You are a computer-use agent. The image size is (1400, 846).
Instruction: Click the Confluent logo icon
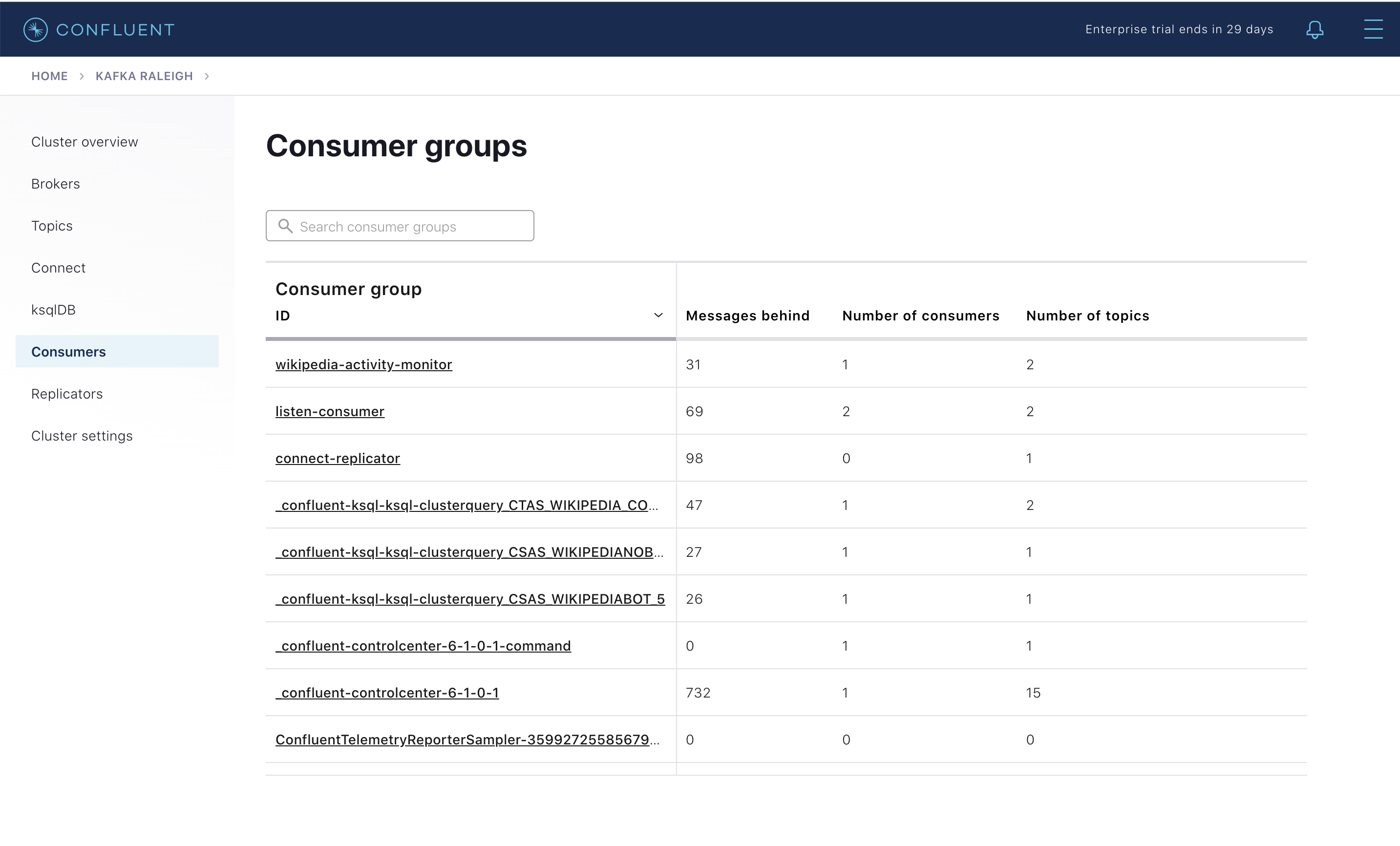pyautogui.click(x=35, y=29)
